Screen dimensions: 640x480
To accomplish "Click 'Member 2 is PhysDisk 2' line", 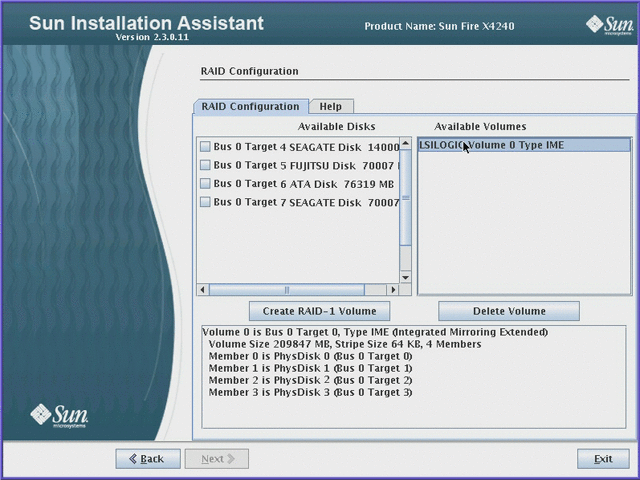I will pyautogui.click(x=311, y=380).
